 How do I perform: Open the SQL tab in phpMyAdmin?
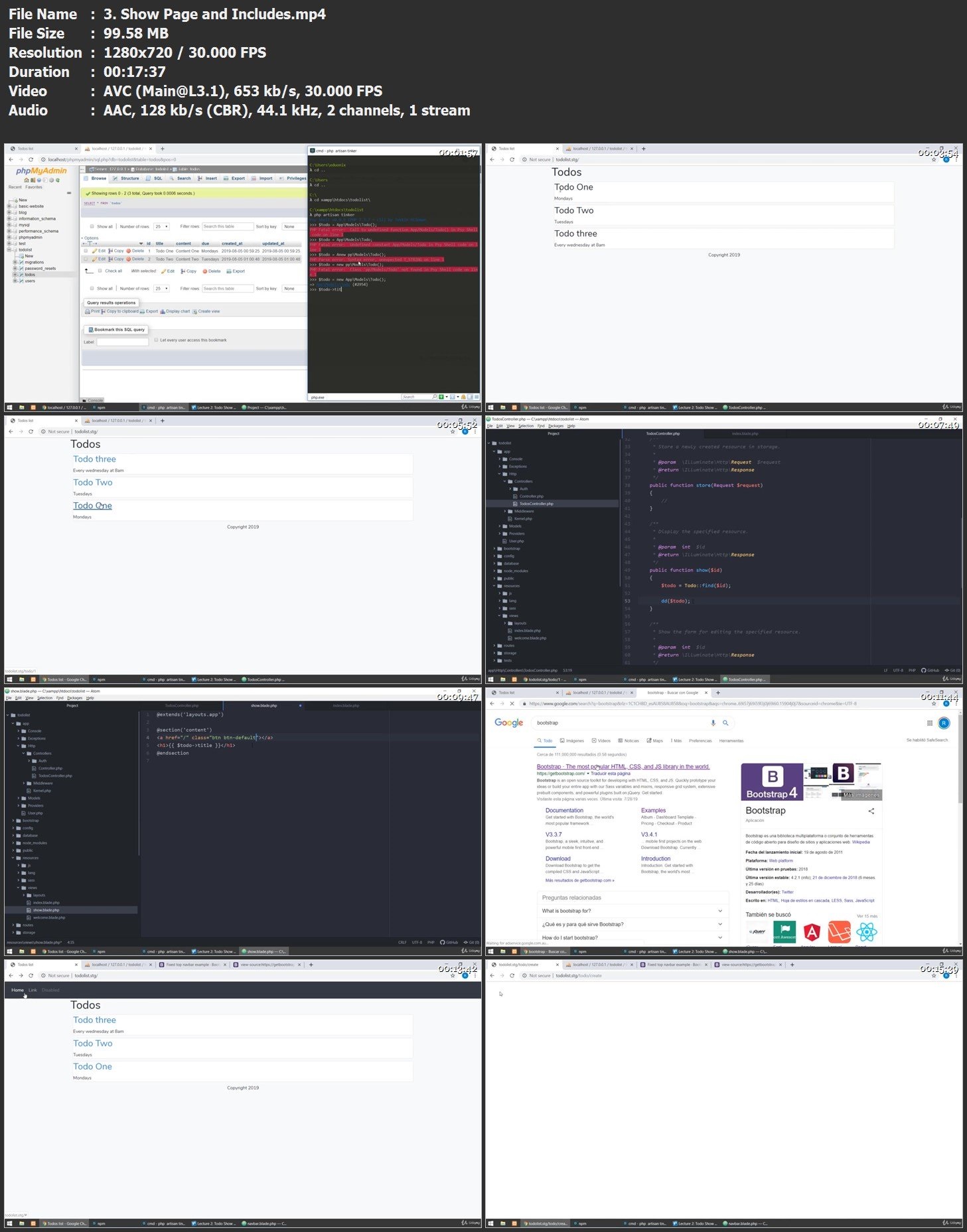155,178
